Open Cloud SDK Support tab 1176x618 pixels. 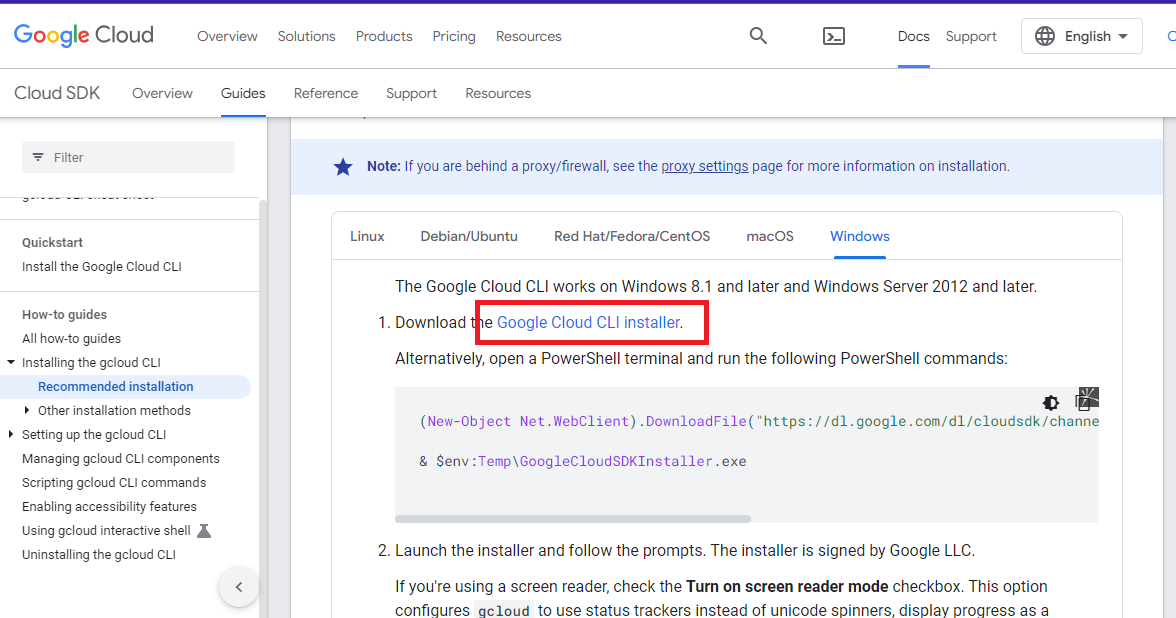click(411, 93)
